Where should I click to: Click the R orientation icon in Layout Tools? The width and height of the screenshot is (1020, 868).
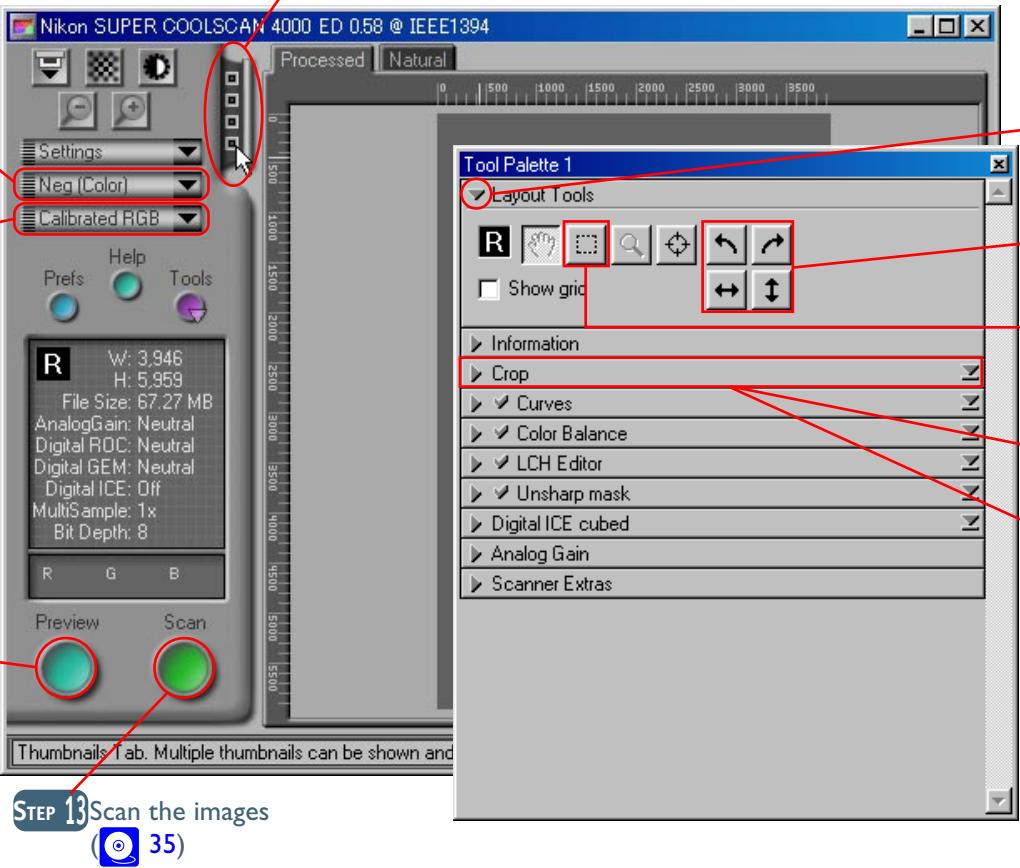click(x=494, y=242)
